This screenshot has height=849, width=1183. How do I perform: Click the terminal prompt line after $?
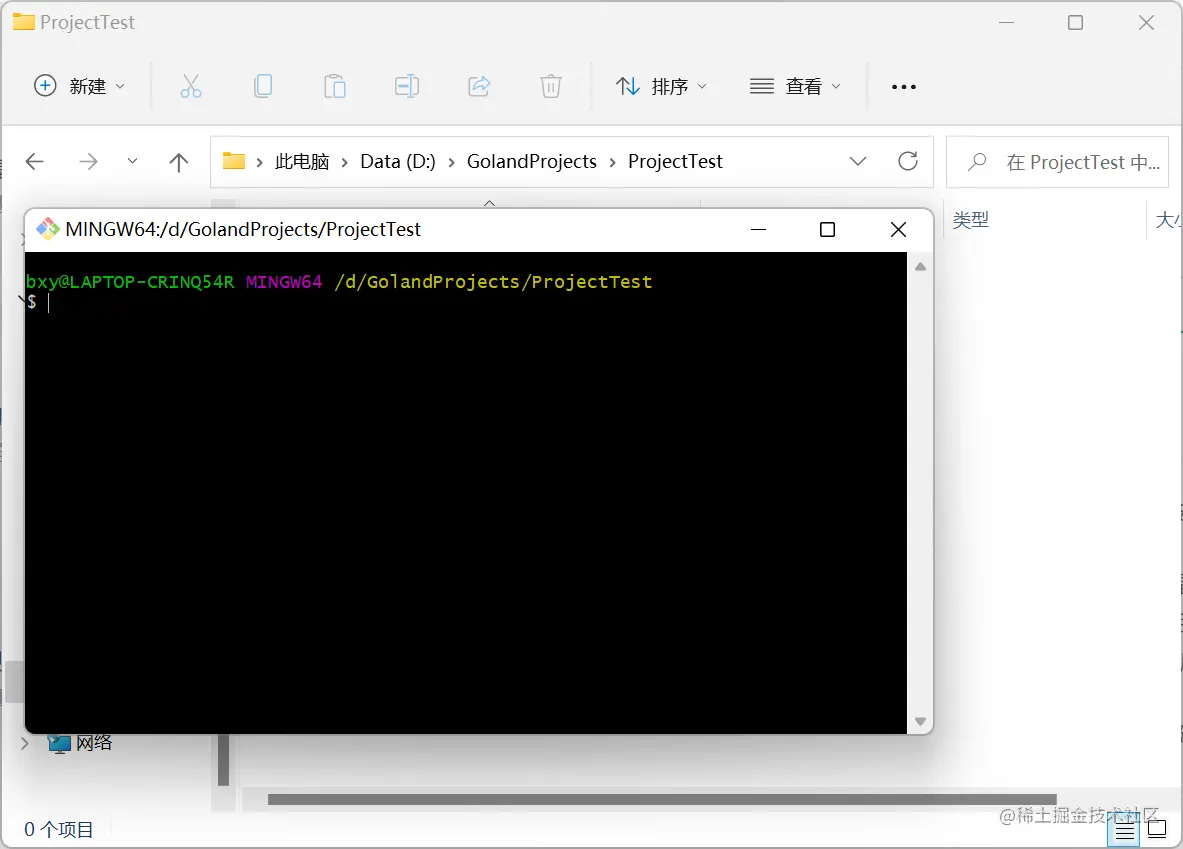[48, 303]
